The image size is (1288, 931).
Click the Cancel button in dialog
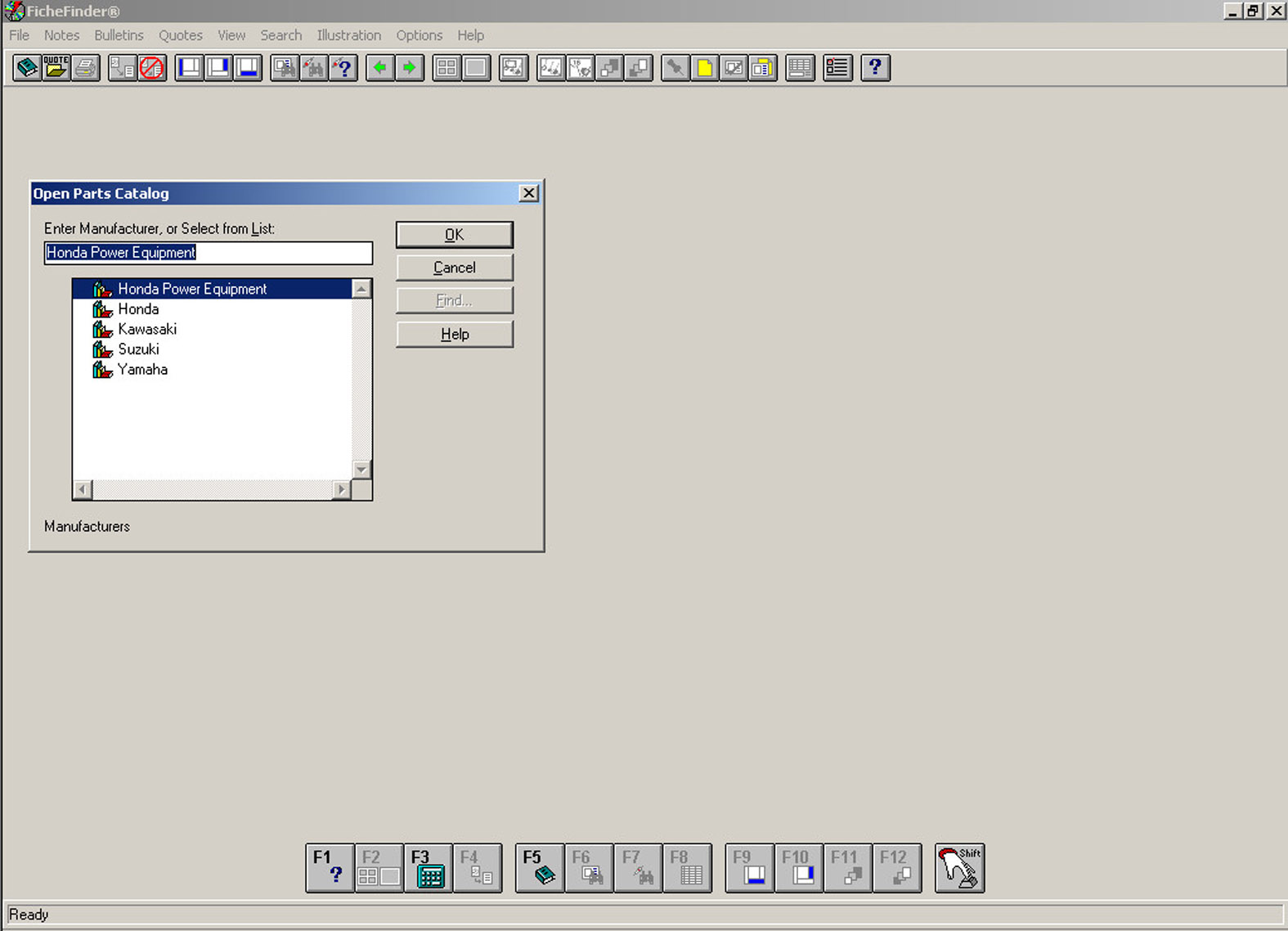454,268
